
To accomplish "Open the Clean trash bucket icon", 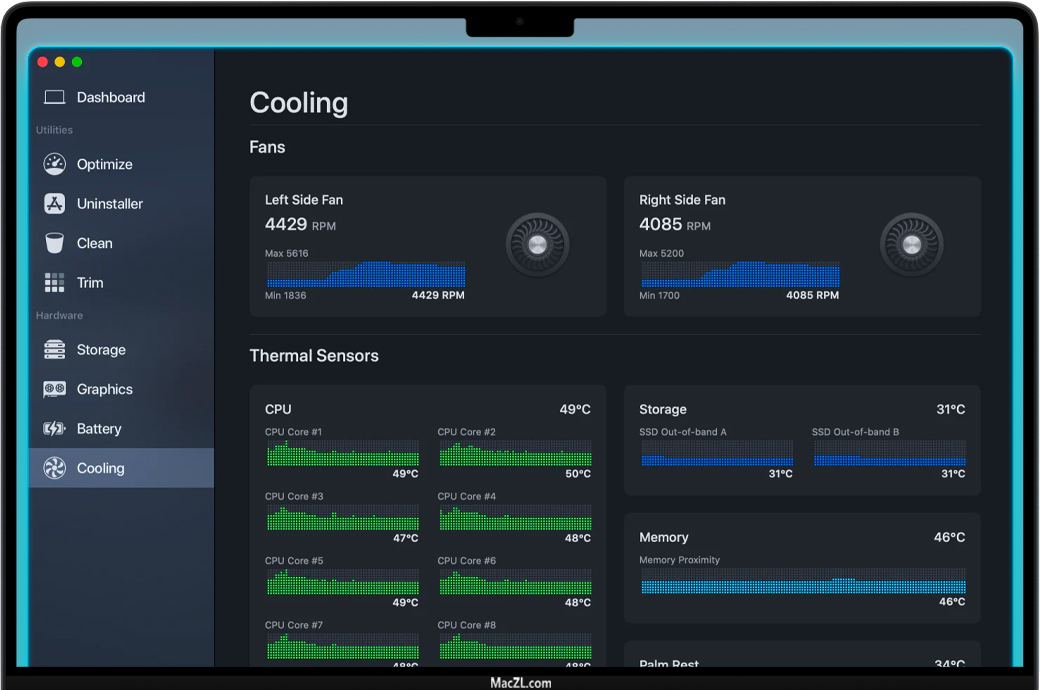I will pyautogui.click(x=55, y=243).
